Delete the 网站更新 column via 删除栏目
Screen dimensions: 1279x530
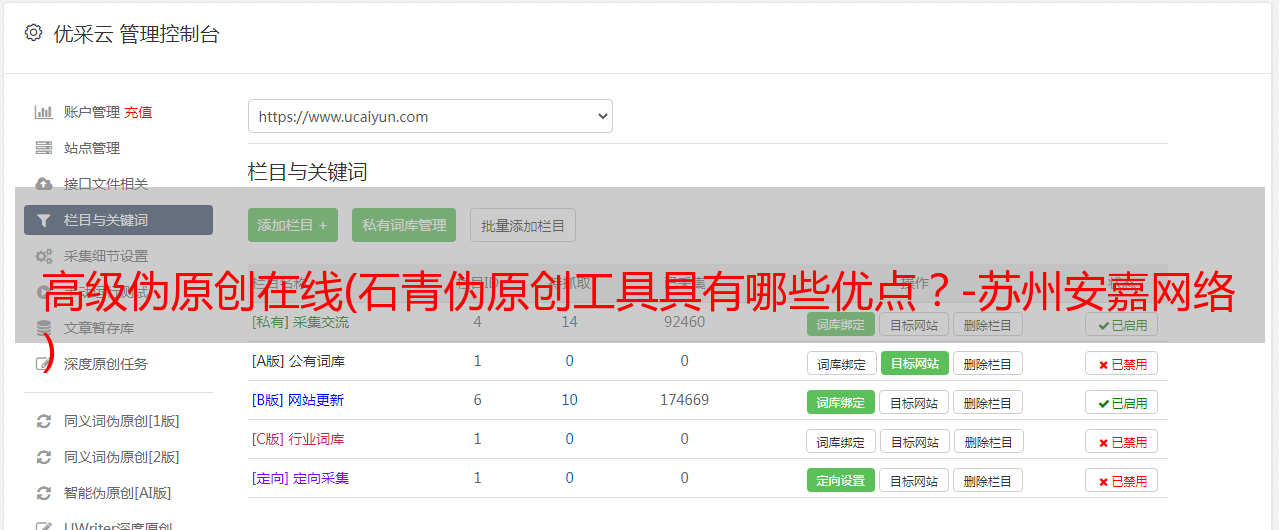988,402
